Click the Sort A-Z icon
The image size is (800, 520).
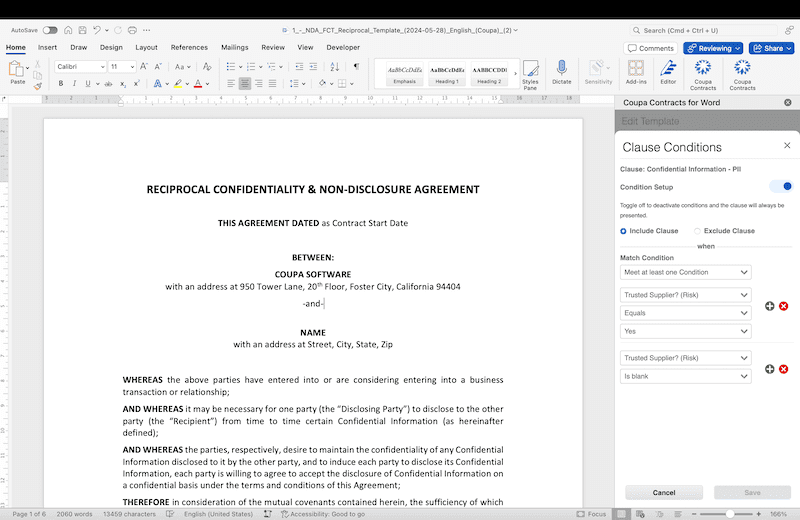335,66
